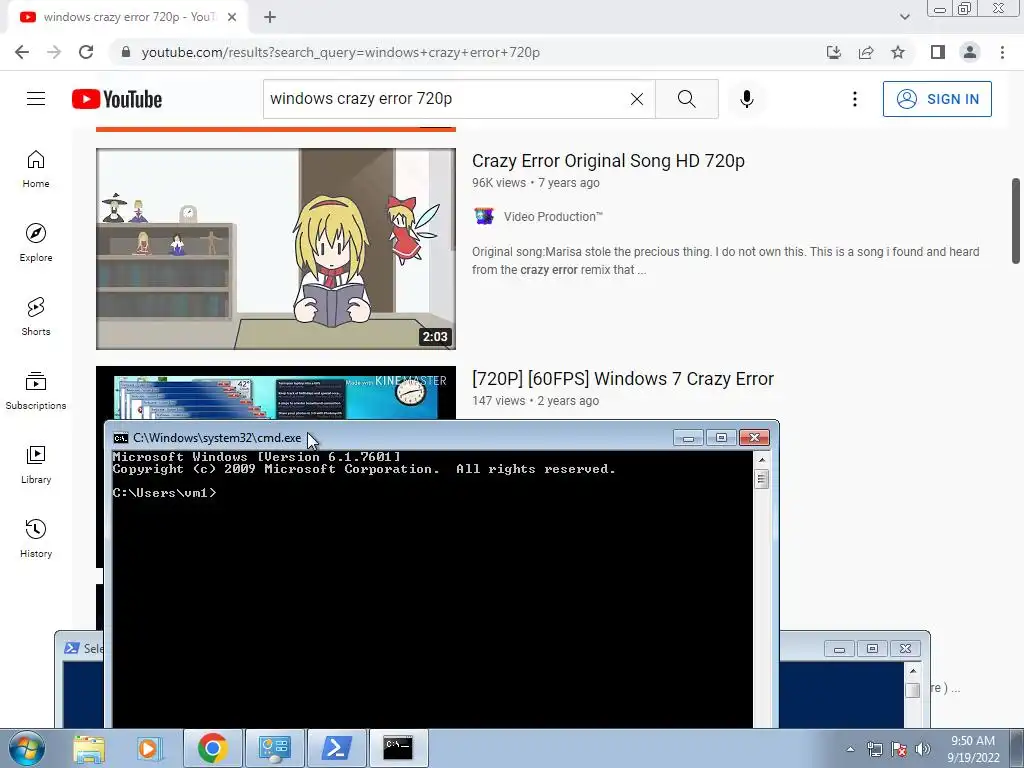Start voice search with microphone
Screen dimensions: 1024x768
click(x=747, y=99)
